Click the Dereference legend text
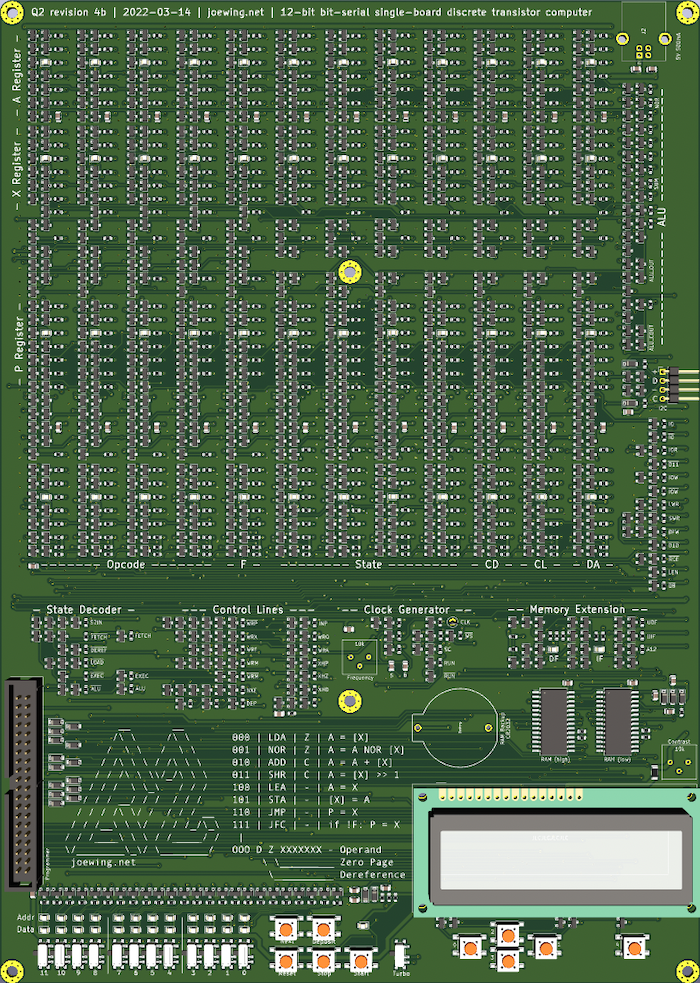 coord(372,875)
